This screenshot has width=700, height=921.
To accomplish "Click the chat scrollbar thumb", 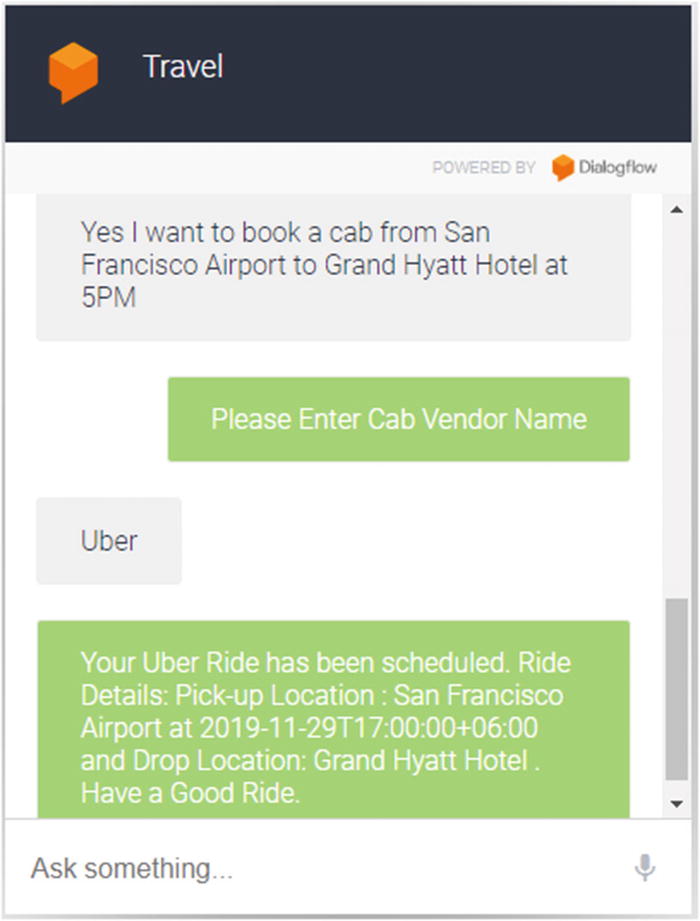I will 677,689.
